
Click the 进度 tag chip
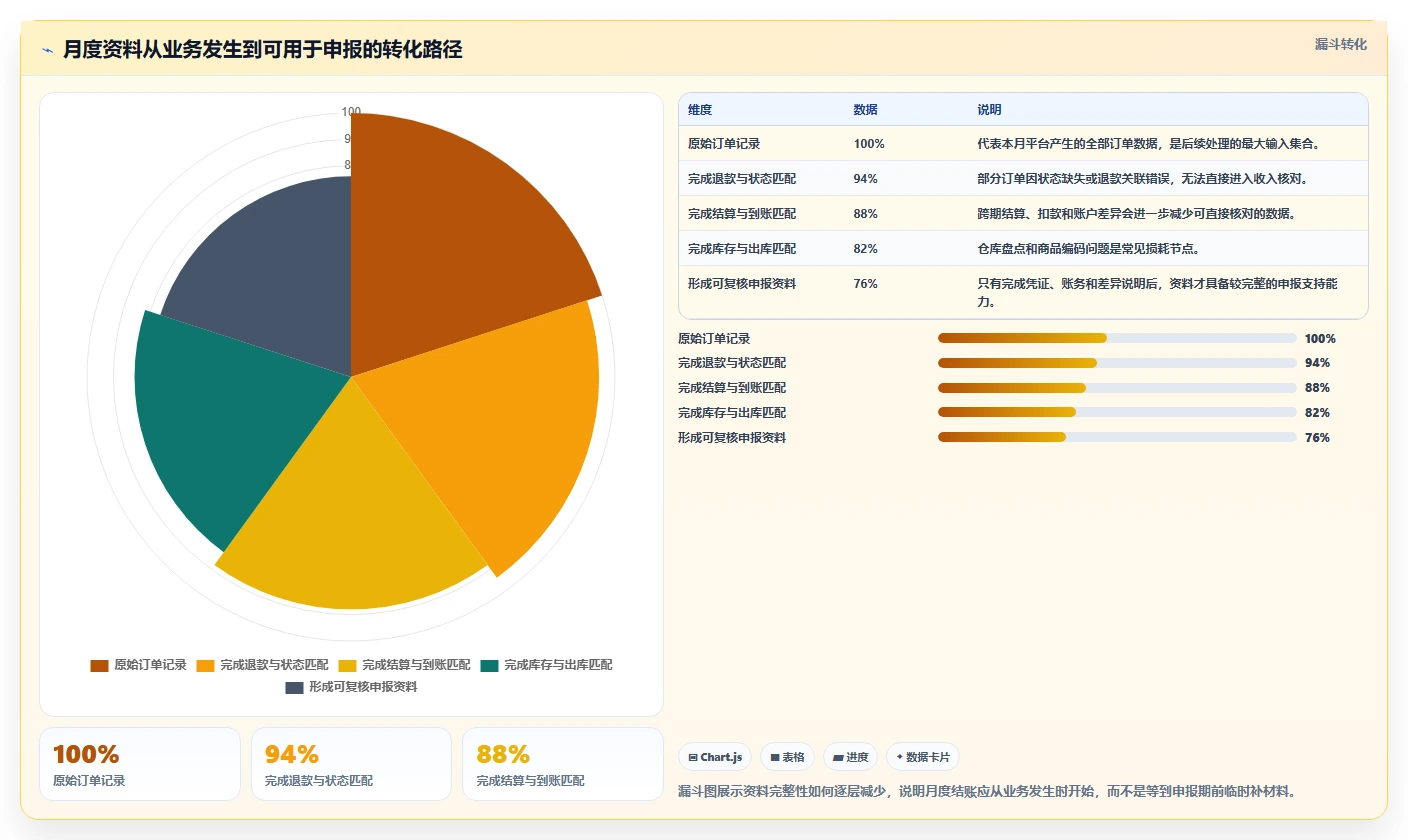click(850, 757)
